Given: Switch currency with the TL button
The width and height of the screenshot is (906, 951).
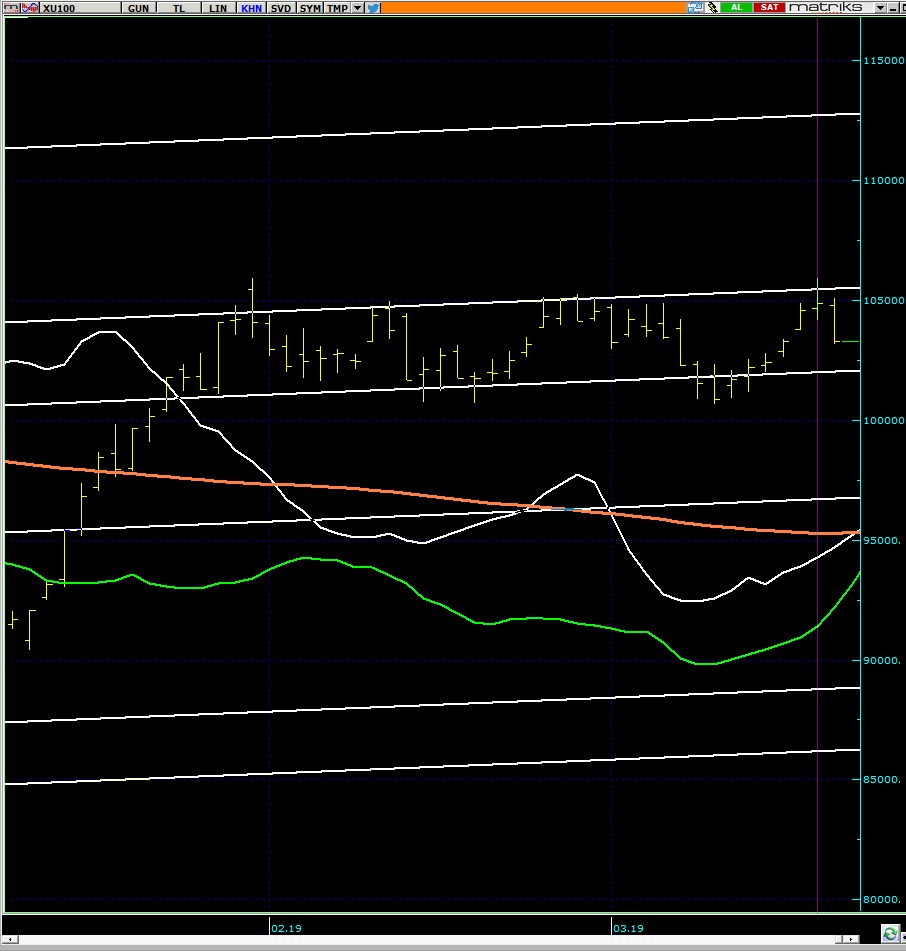Looking at the screenshot, I should 178,8.
